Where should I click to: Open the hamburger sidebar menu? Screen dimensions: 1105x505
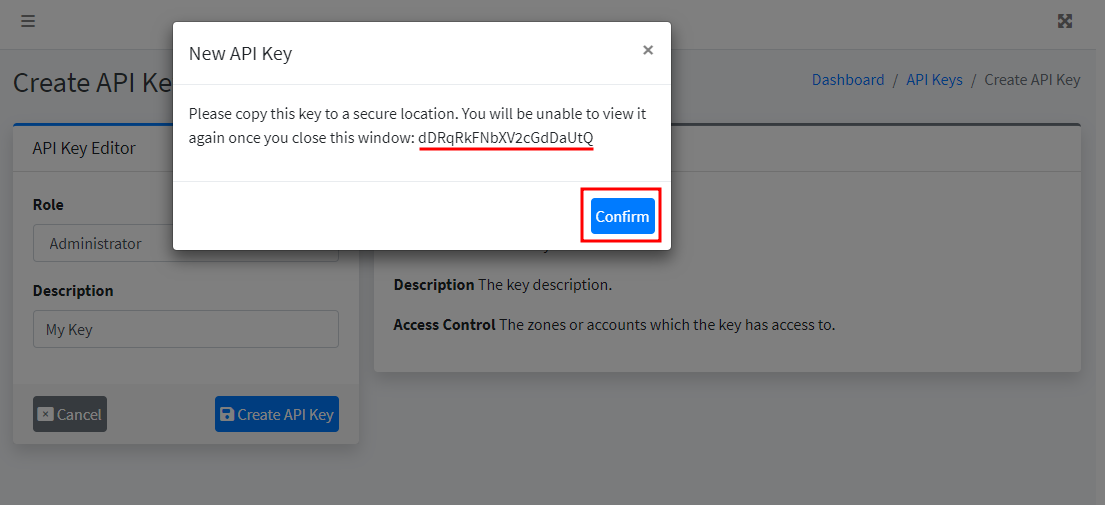click(28, 21)
